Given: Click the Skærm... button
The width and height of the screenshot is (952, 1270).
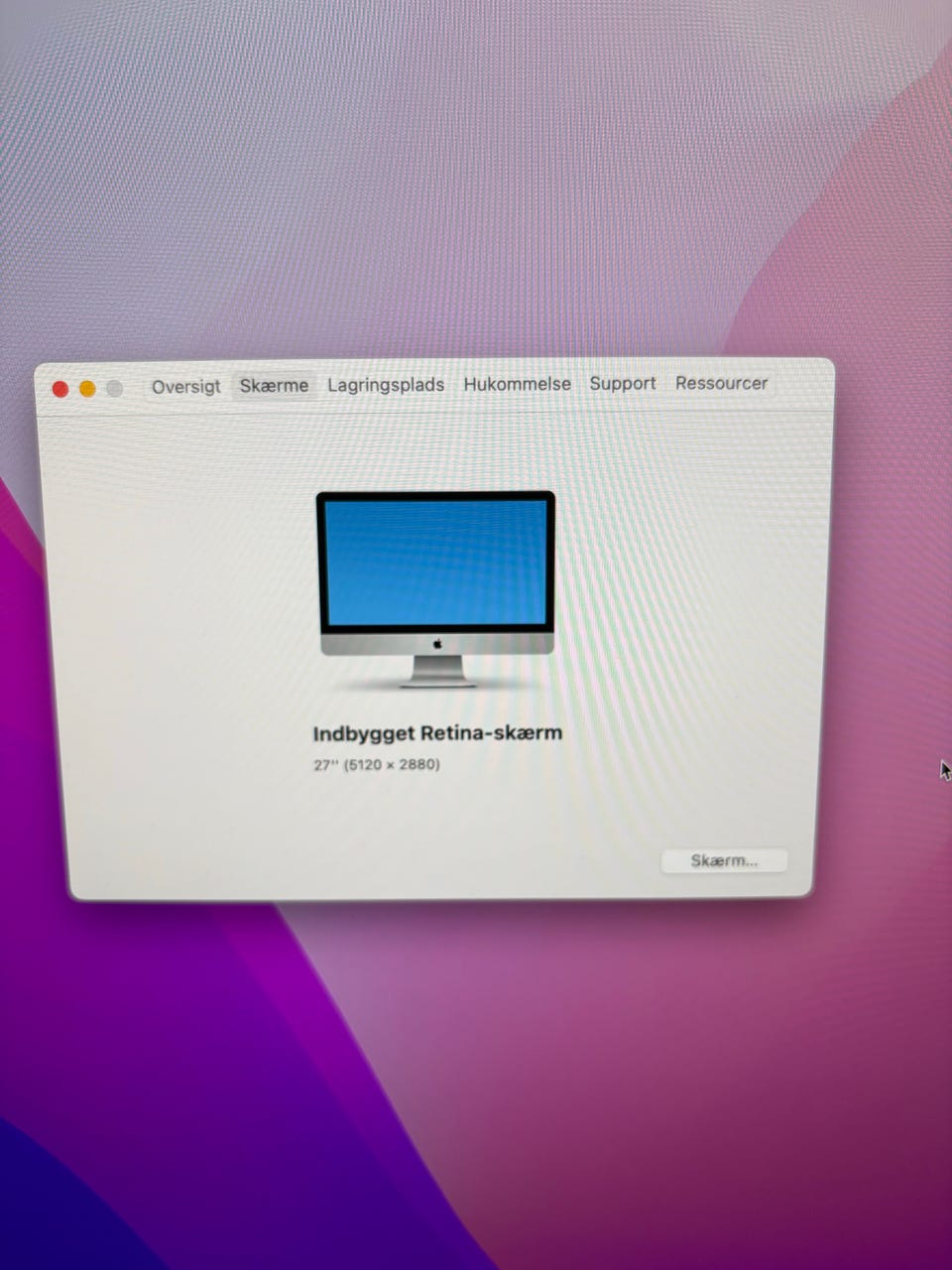Looking at the screenshot, I should click(x=724, y=860).
